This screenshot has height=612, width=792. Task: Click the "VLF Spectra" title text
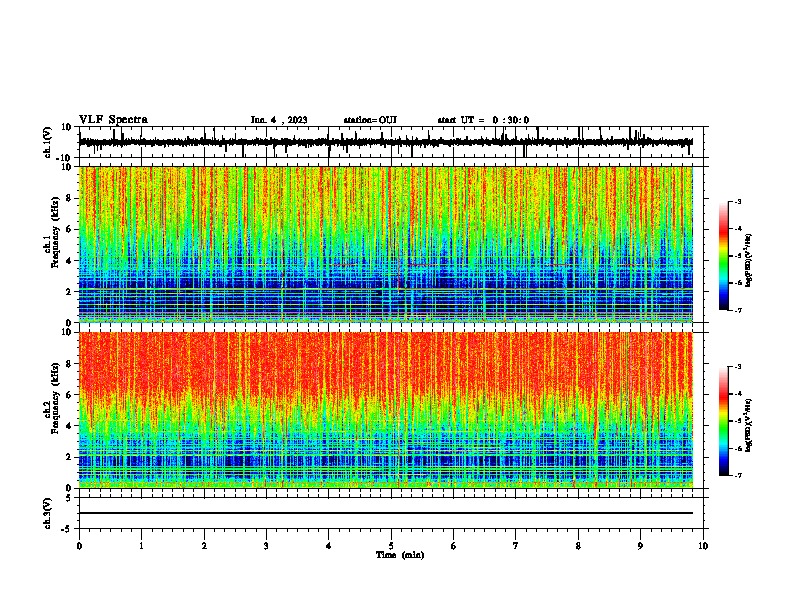pyautogui.click(x=113, y=120)
